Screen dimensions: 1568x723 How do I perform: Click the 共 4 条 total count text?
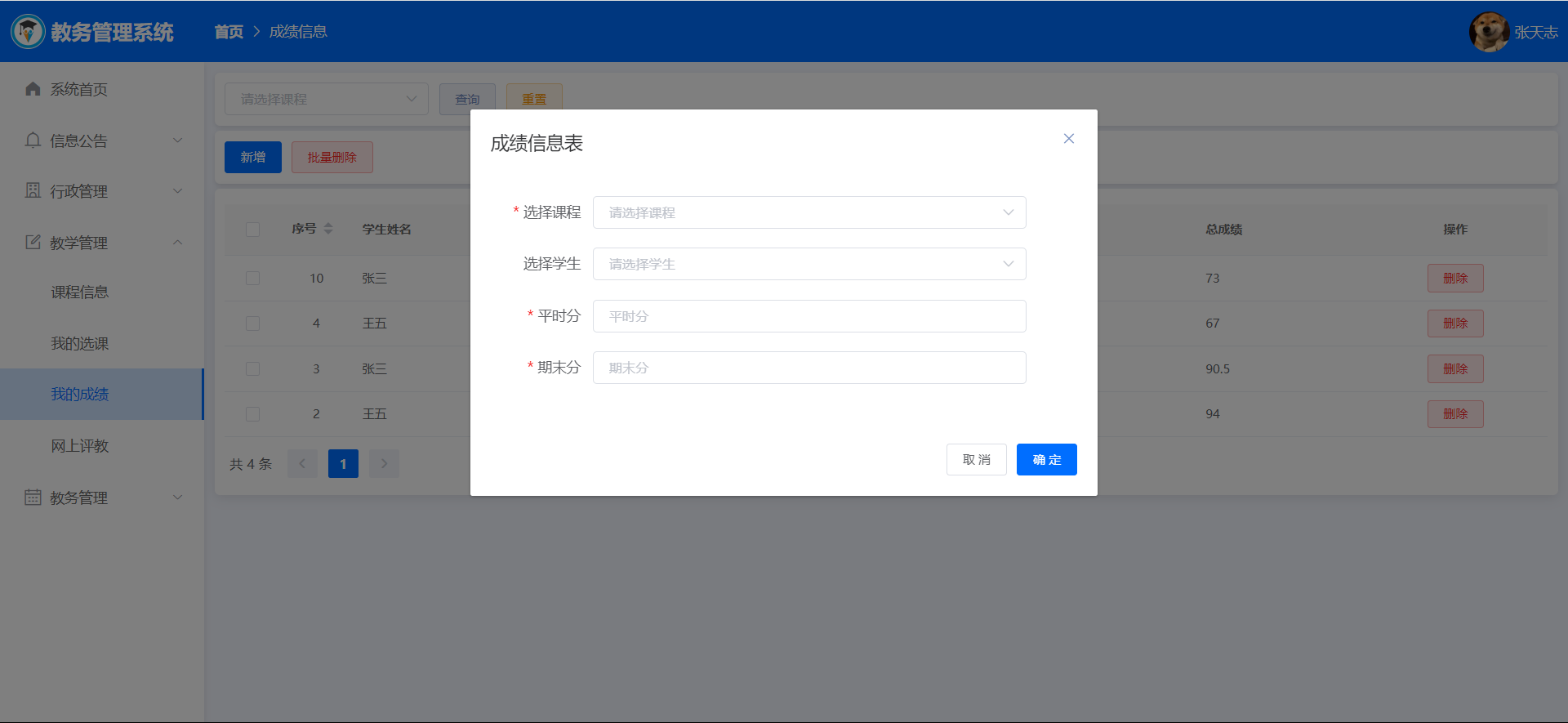tap(251, 464)
